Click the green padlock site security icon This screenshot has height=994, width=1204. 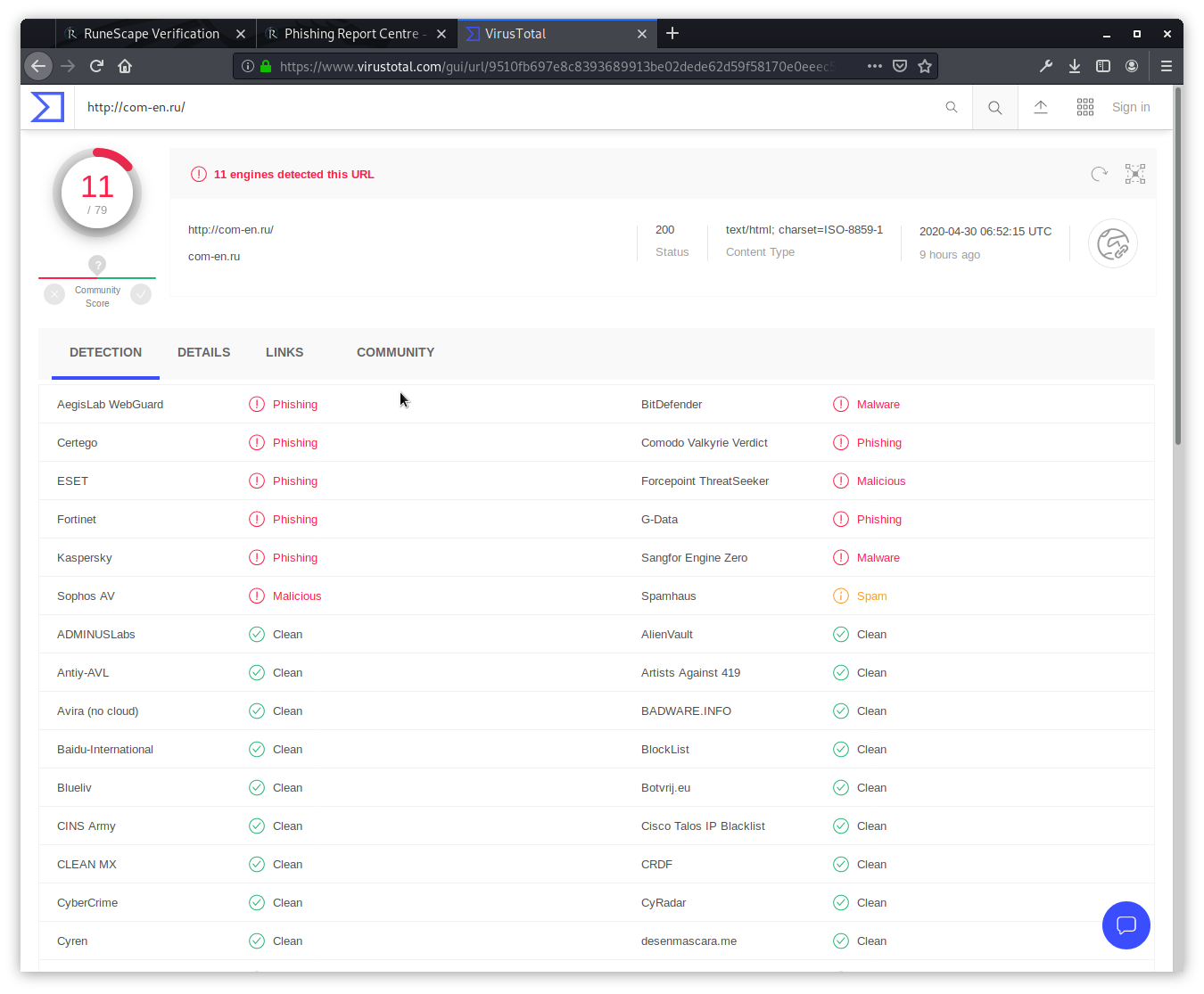coord(266,66)
